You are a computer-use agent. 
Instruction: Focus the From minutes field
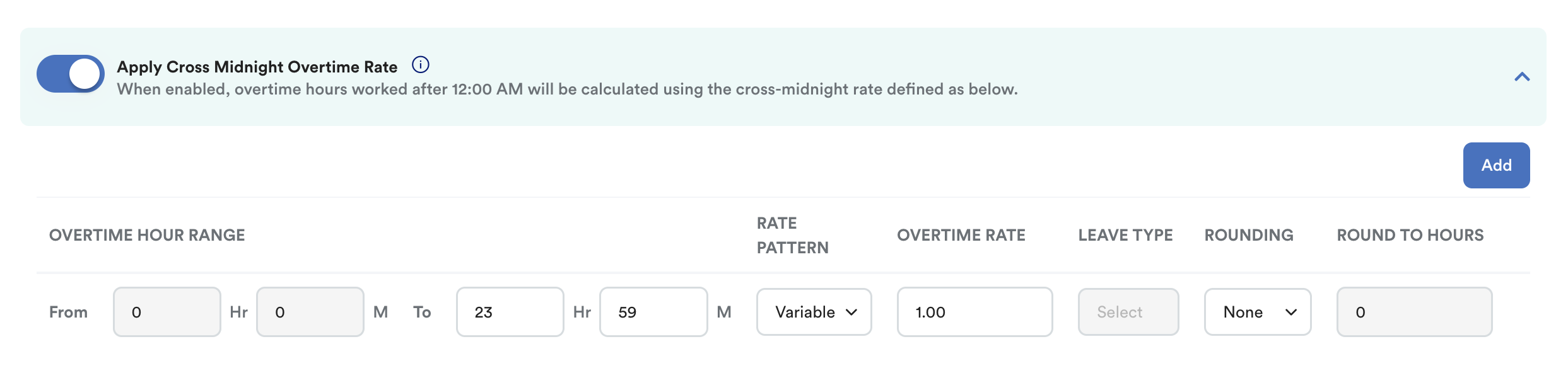pyautogui.click(x=310, y=312)
